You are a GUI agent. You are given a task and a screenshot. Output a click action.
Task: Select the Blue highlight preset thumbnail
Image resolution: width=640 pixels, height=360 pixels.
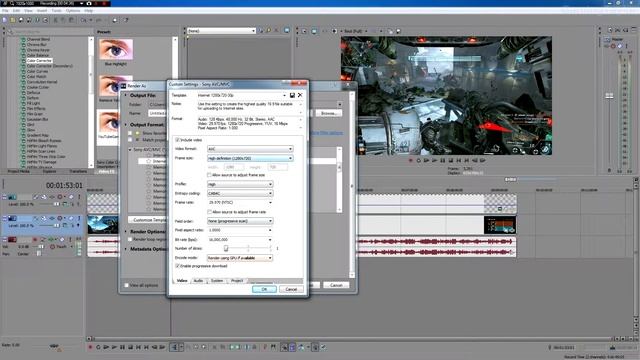pyautogui.click(x=116, y=49)
